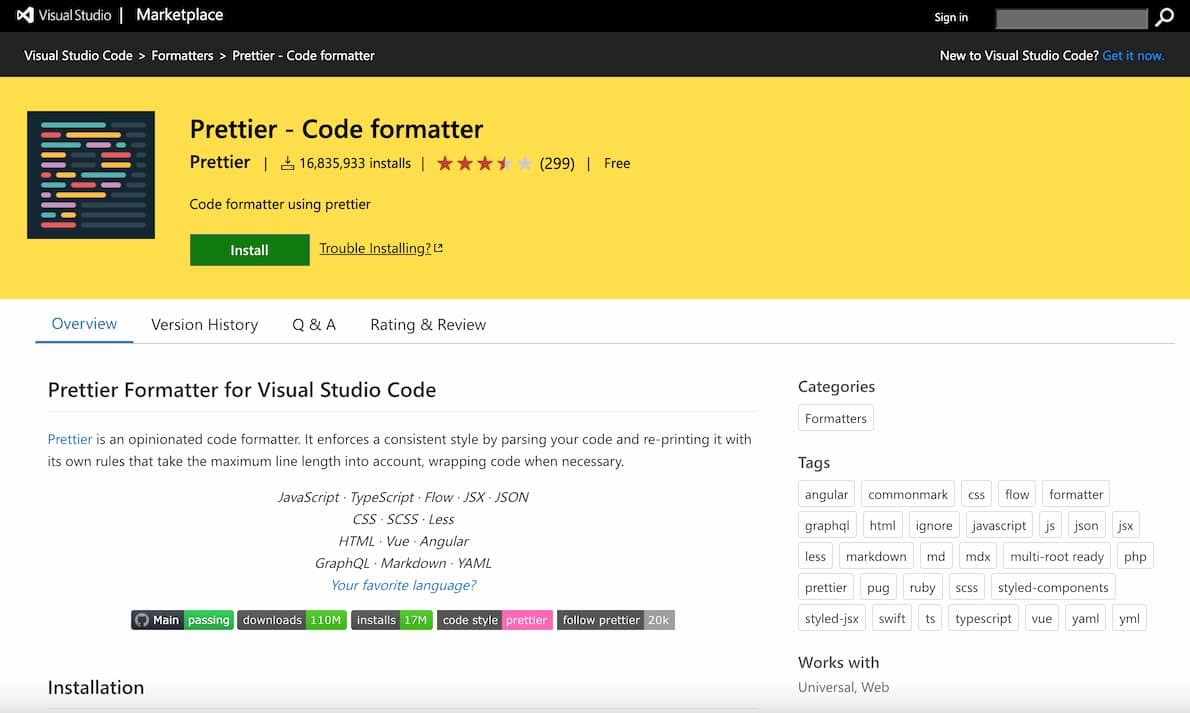Open the Rating & Review tab

click(428, 324)
